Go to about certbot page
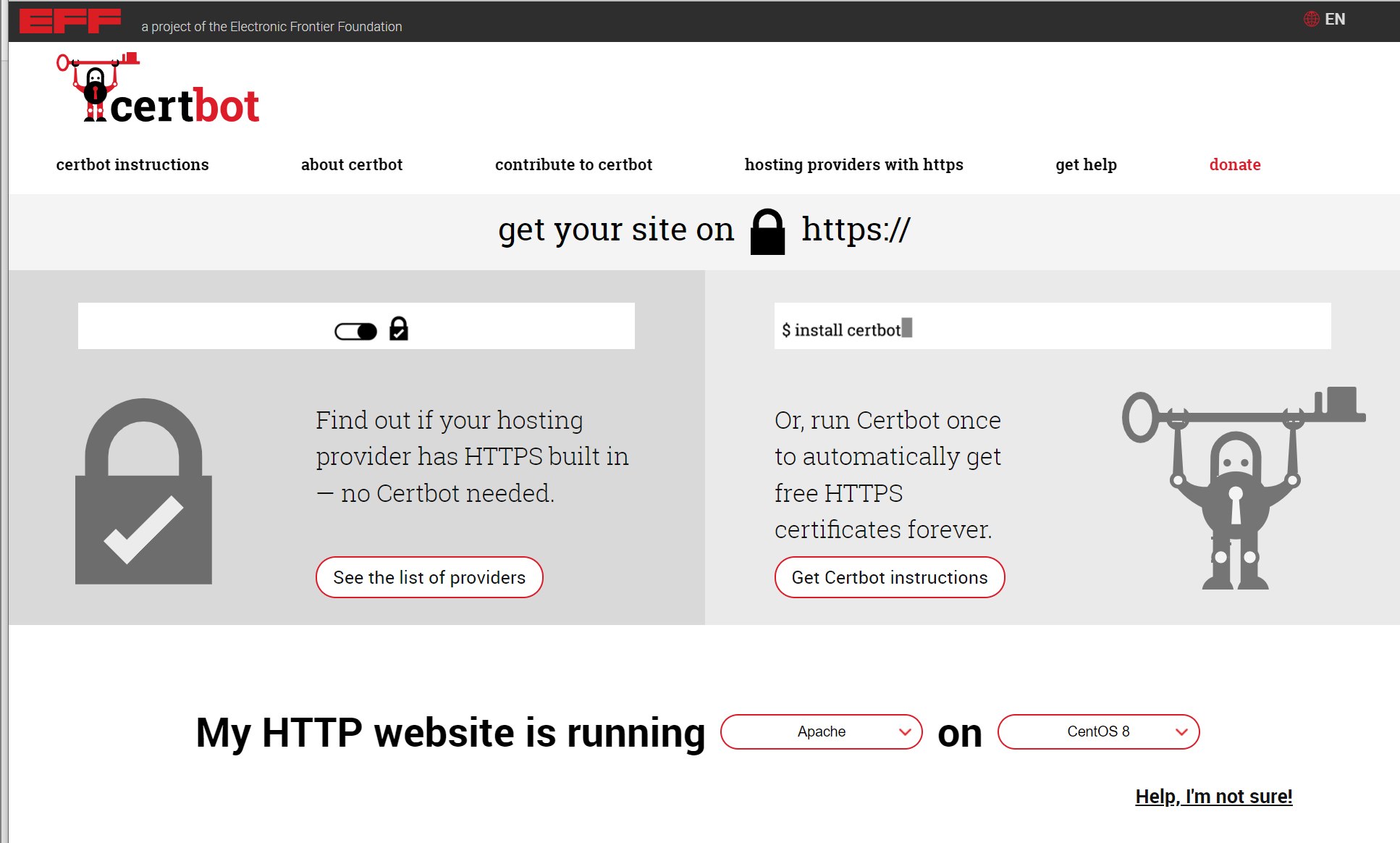The width and height of the screenshot is (1400, 843). (x=352, y=164)
